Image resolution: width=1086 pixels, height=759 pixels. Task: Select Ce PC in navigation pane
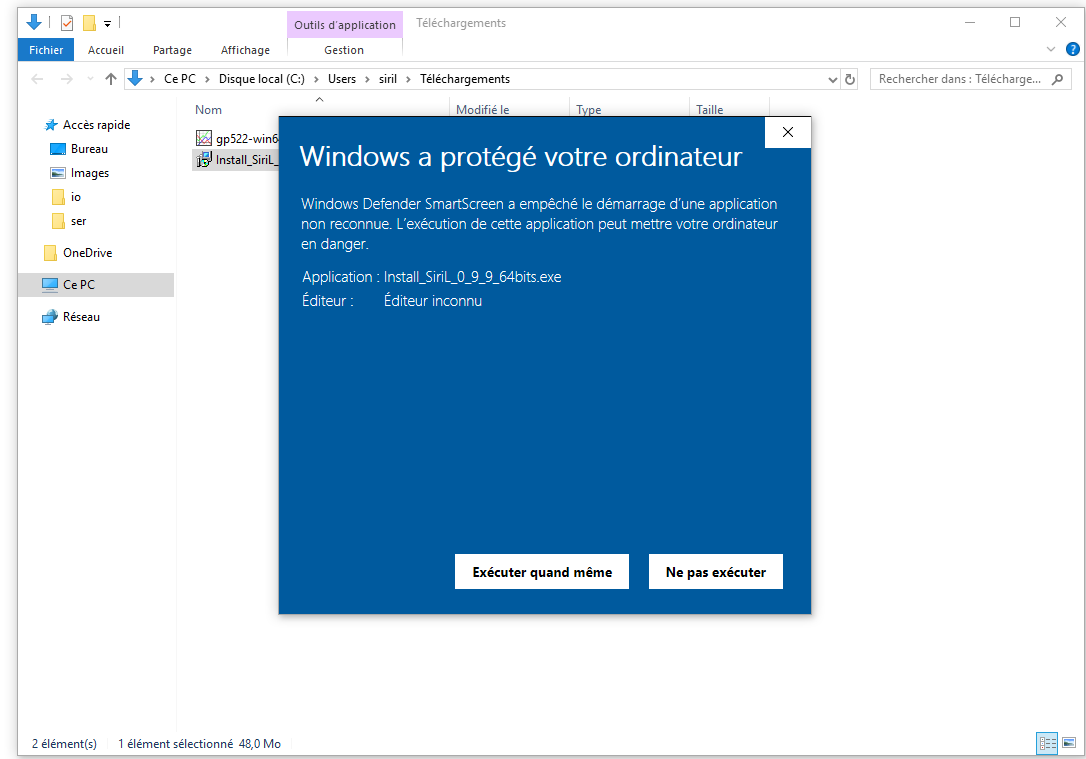(x=96, y=285)
